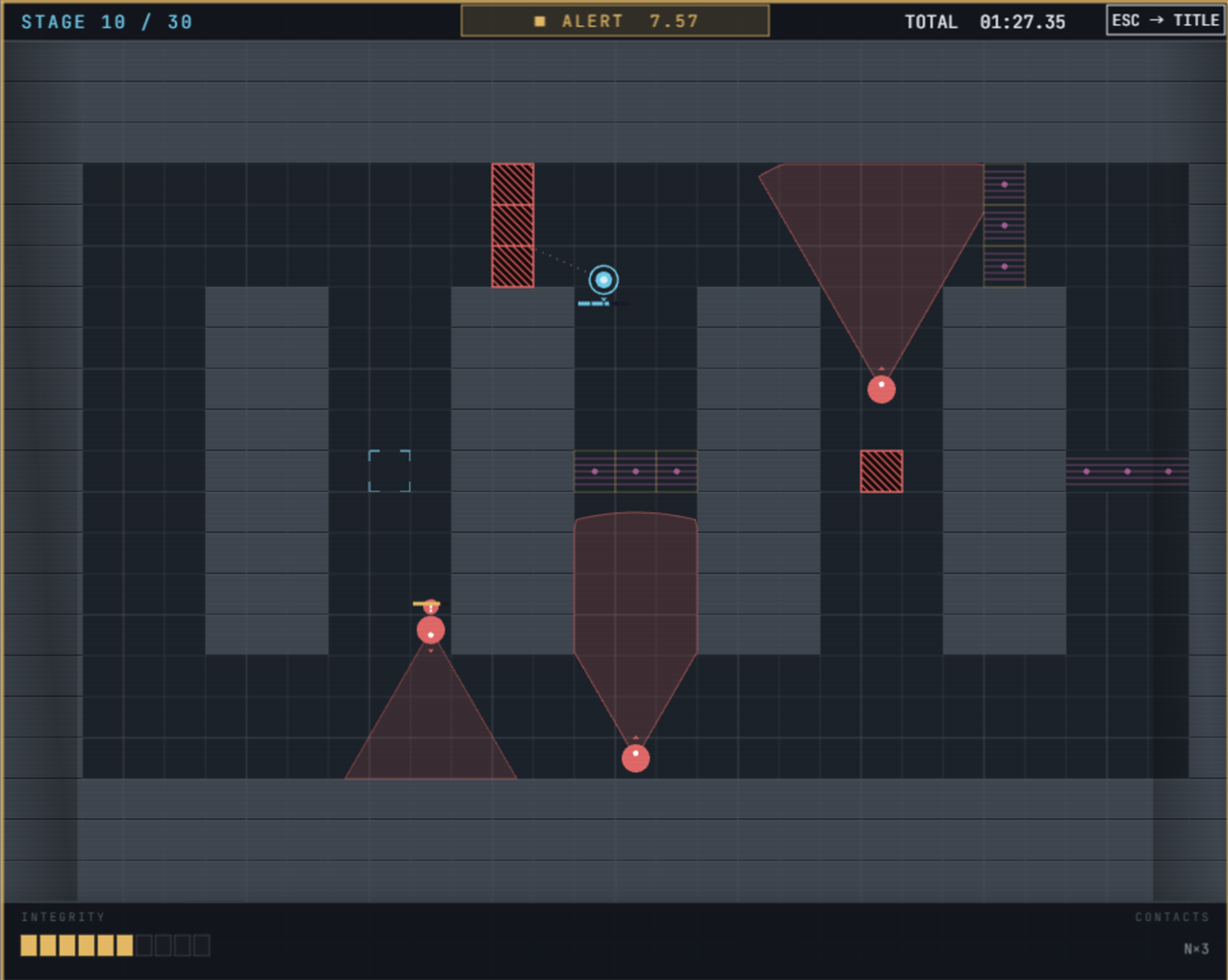Select the dashed blue target bracket square

(x=390, y=471)
